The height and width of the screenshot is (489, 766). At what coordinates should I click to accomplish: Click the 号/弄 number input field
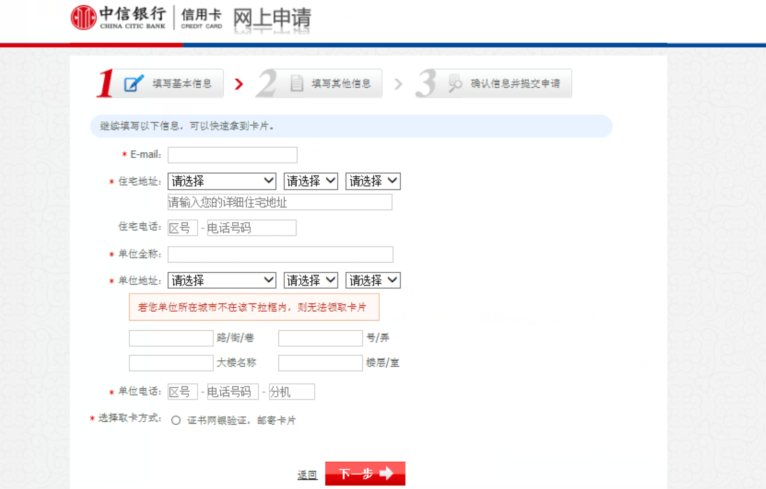[x=320, y=338]
